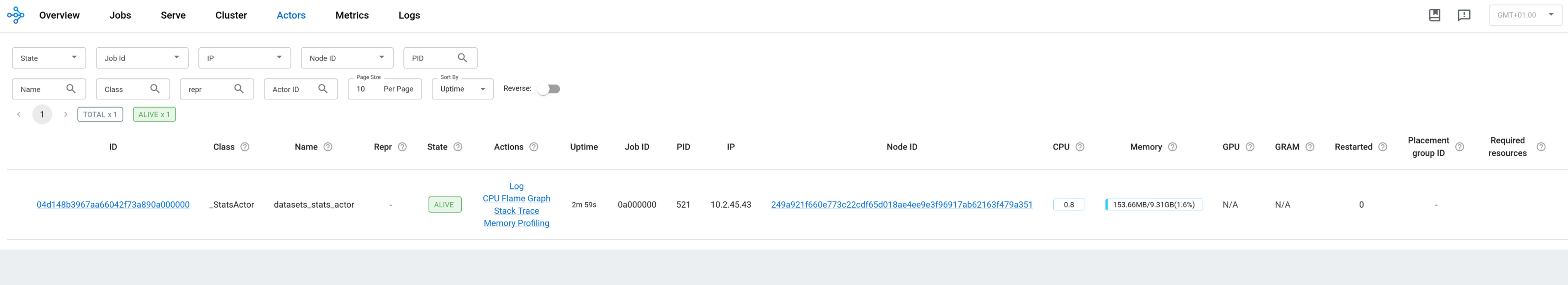
Task: Click the Memory usage progress bar
Action: 1153,205
